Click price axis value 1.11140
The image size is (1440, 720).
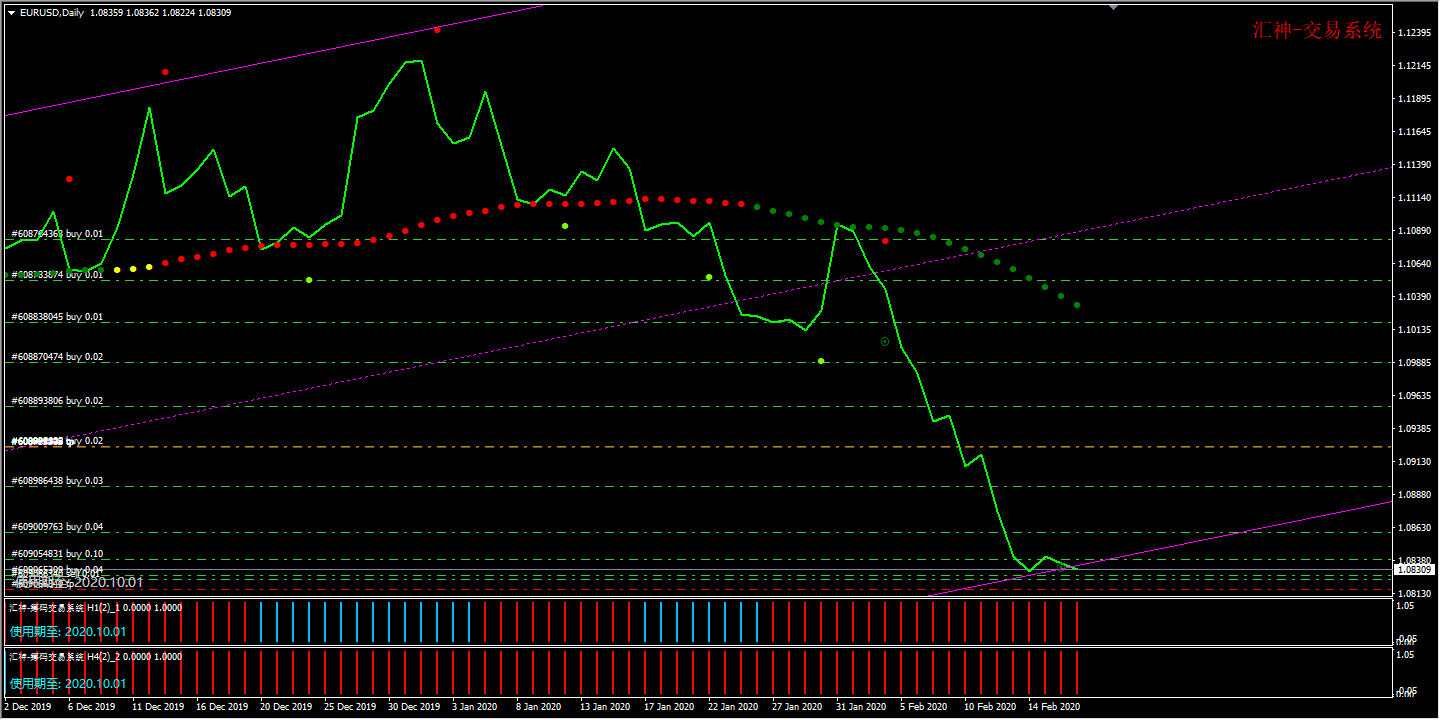coord(1414,198)
